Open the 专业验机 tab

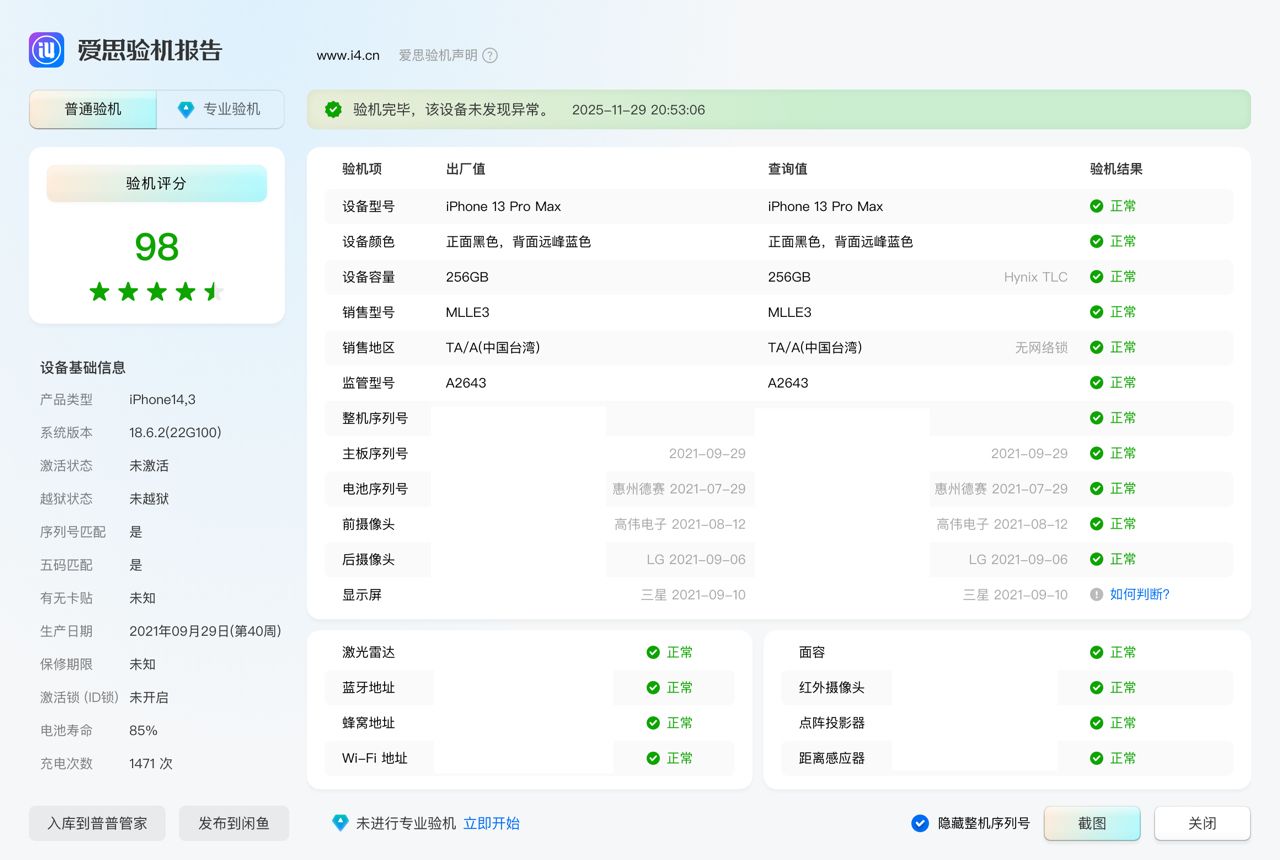[x=221, y=110]
